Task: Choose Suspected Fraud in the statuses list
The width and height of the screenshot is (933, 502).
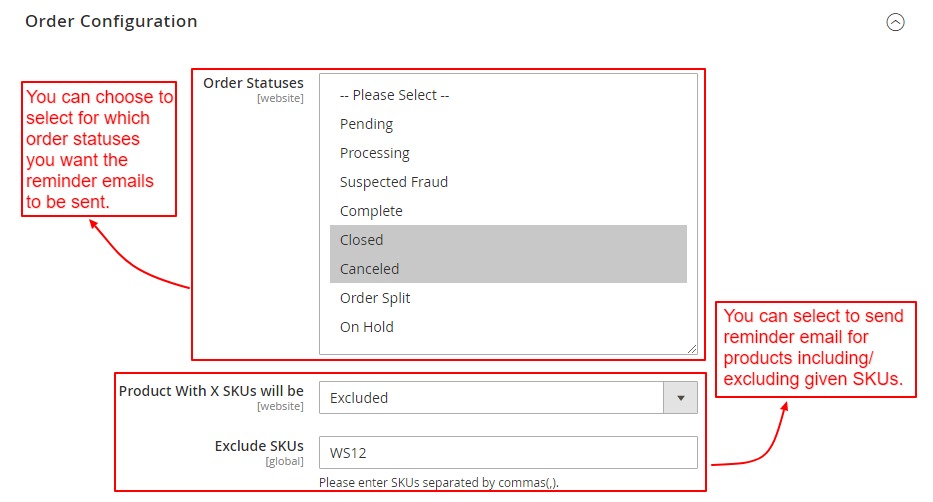Action: tap(393, 182)
